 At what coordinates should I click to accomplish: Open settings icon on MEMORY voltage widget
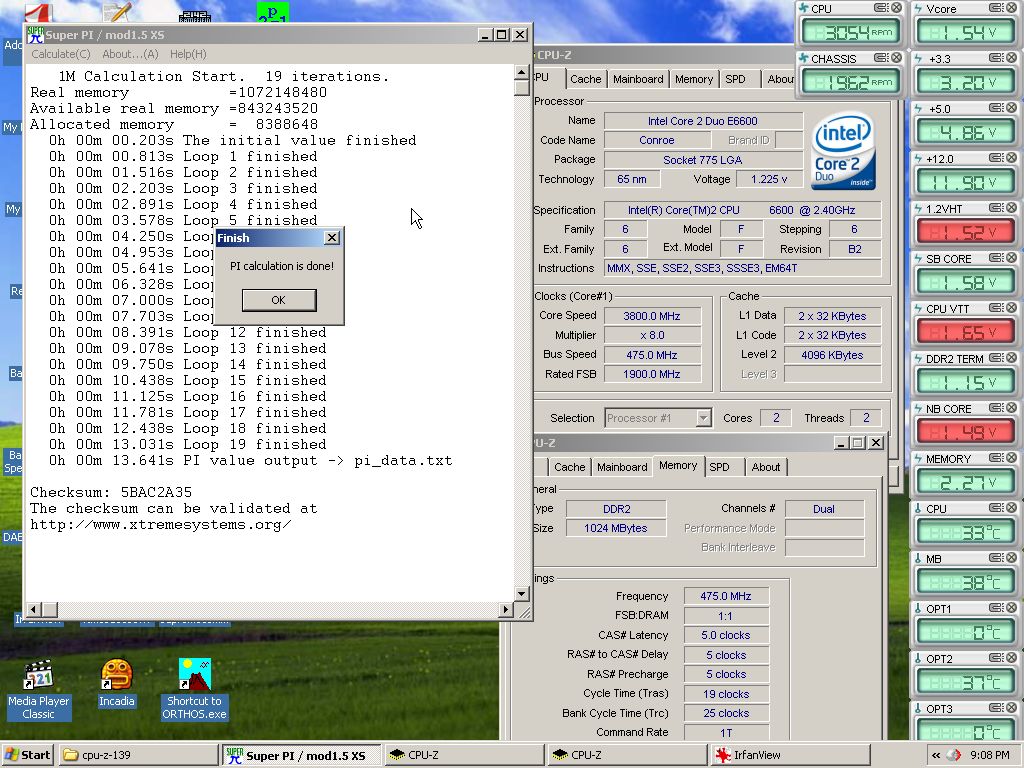996,458
